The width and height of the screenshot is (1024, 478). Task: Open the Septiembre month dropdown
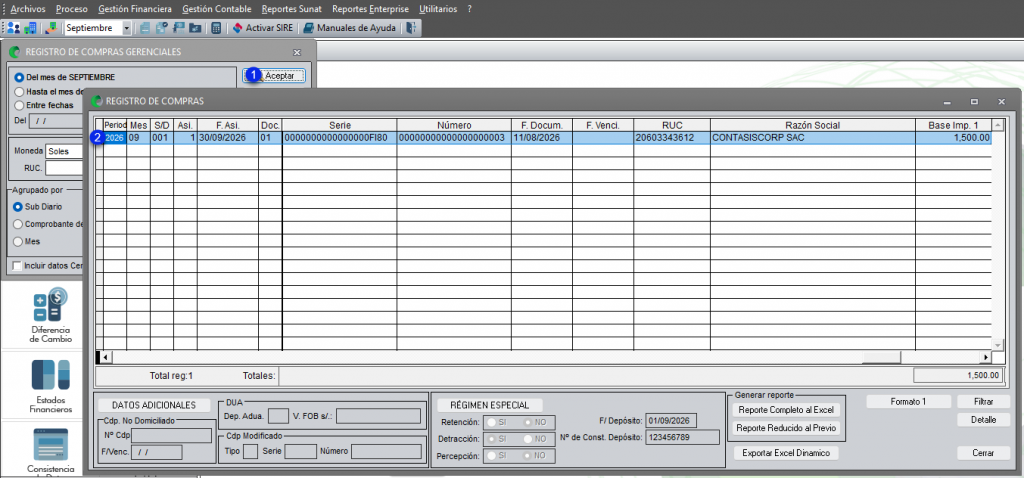point(126,28)
